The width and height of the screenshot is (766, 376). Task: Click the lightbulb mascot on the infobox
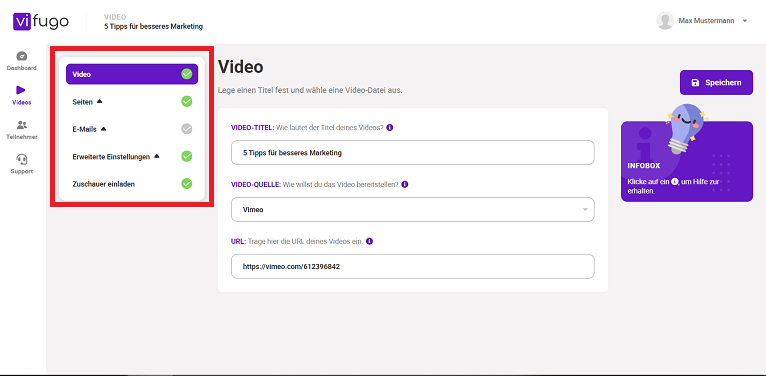[687, 128]
